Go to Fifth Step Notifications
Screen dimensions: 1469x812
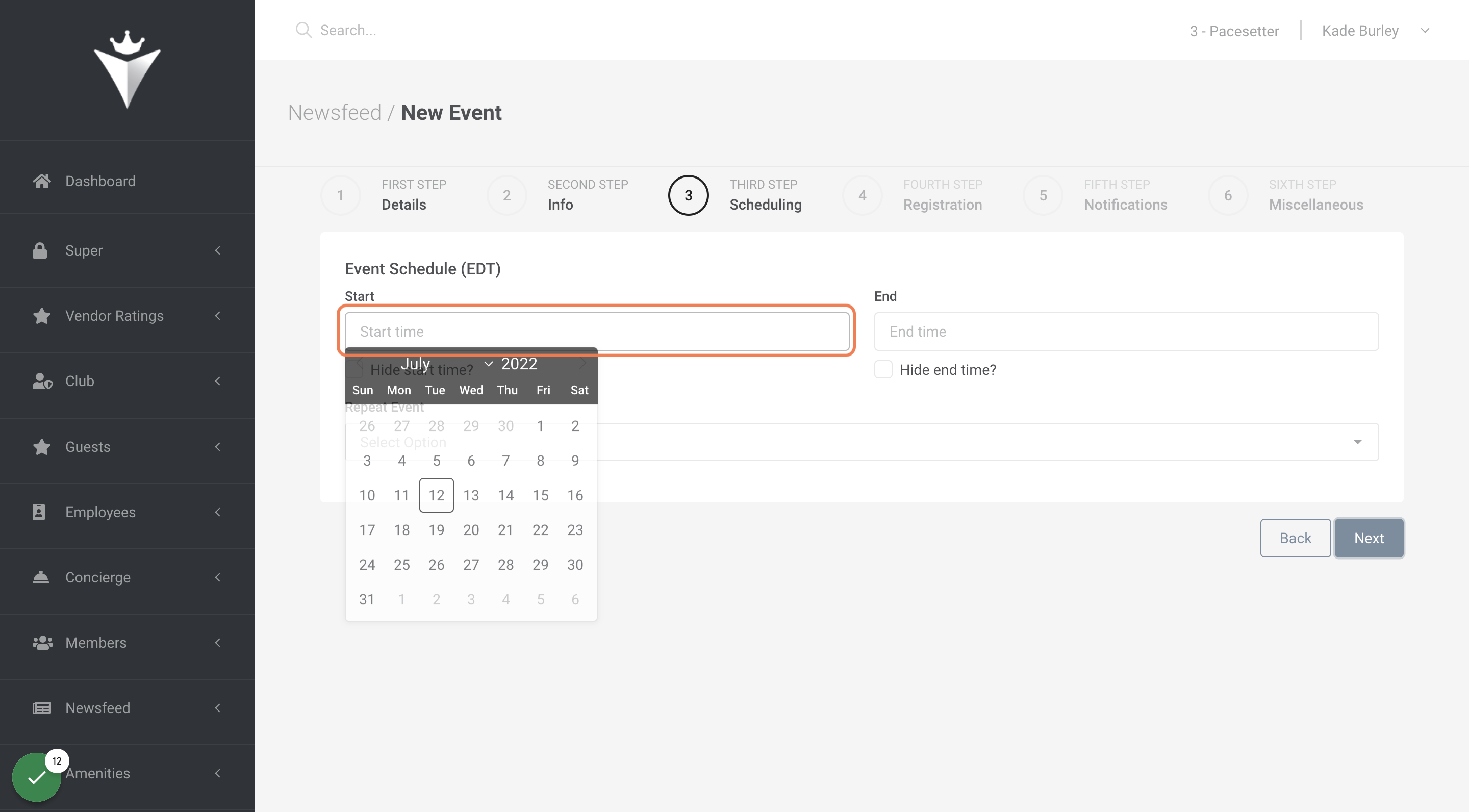[1095, 195]
